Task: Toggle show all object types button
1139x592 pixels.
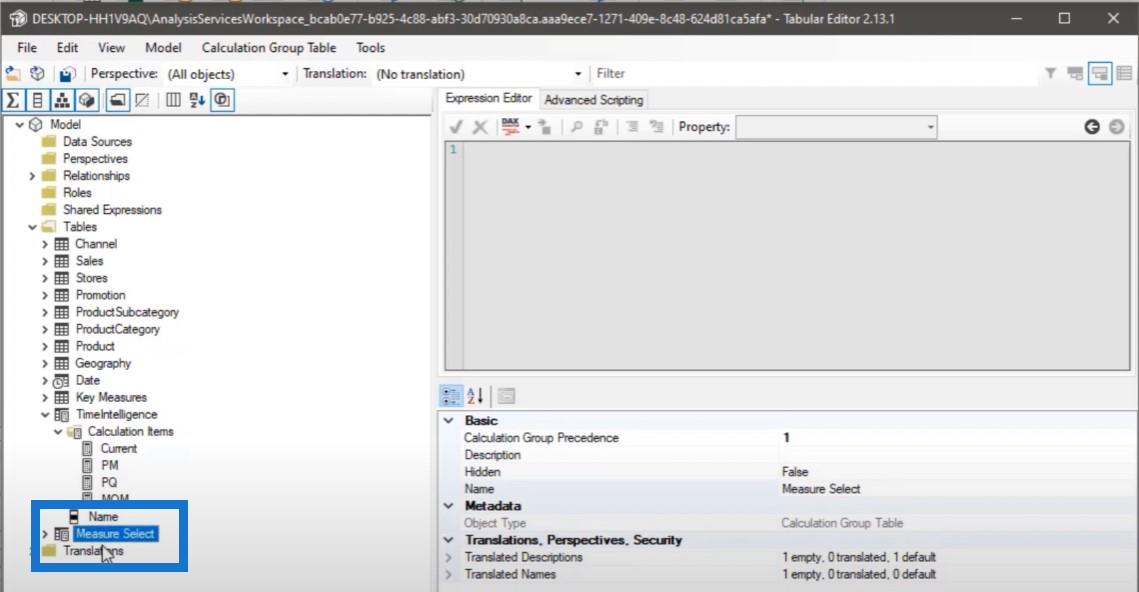Action: [x=222, y=100]
